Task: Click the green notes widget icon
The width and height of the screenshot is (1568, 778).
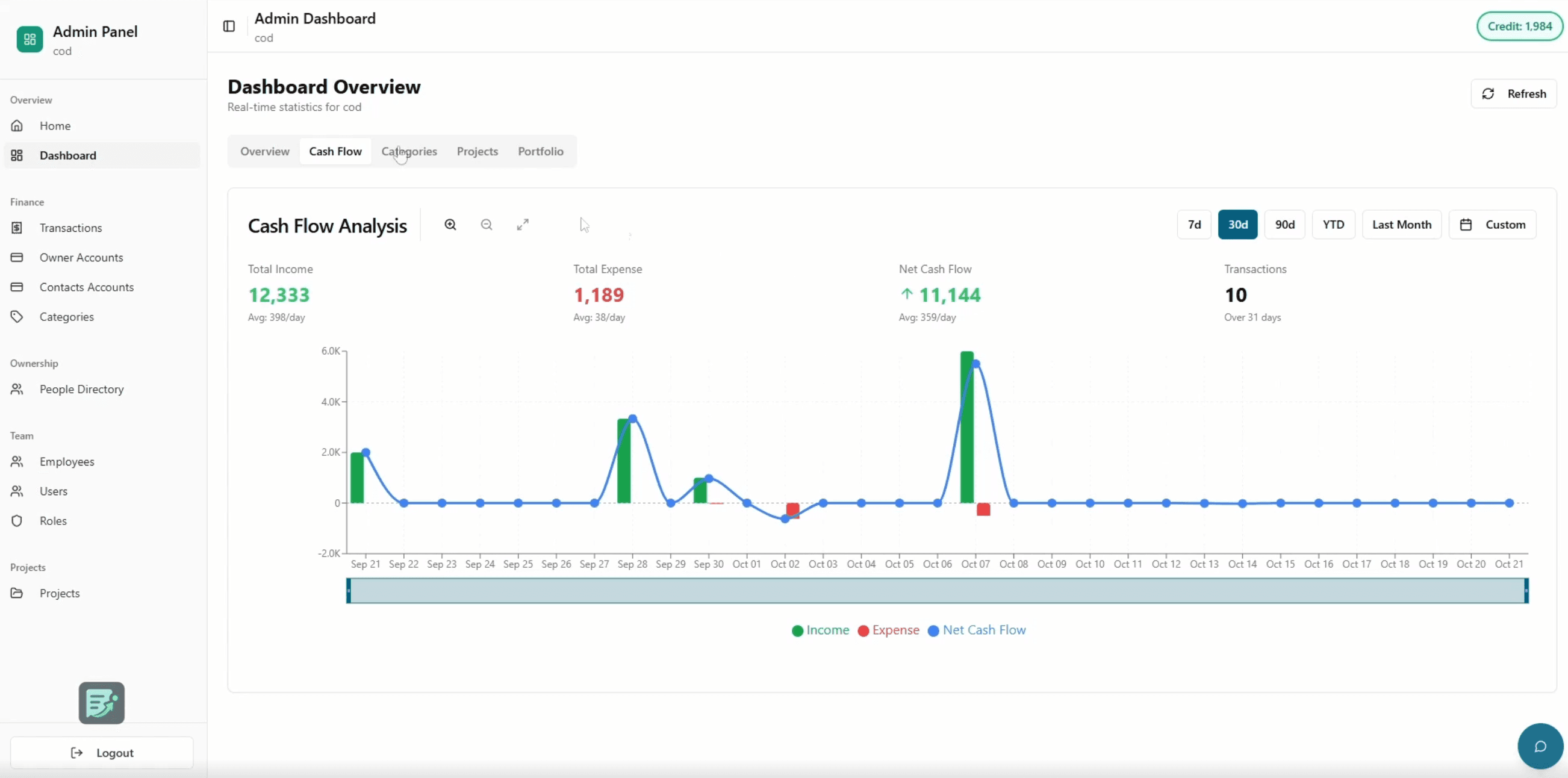Action: tap(102, 703)
